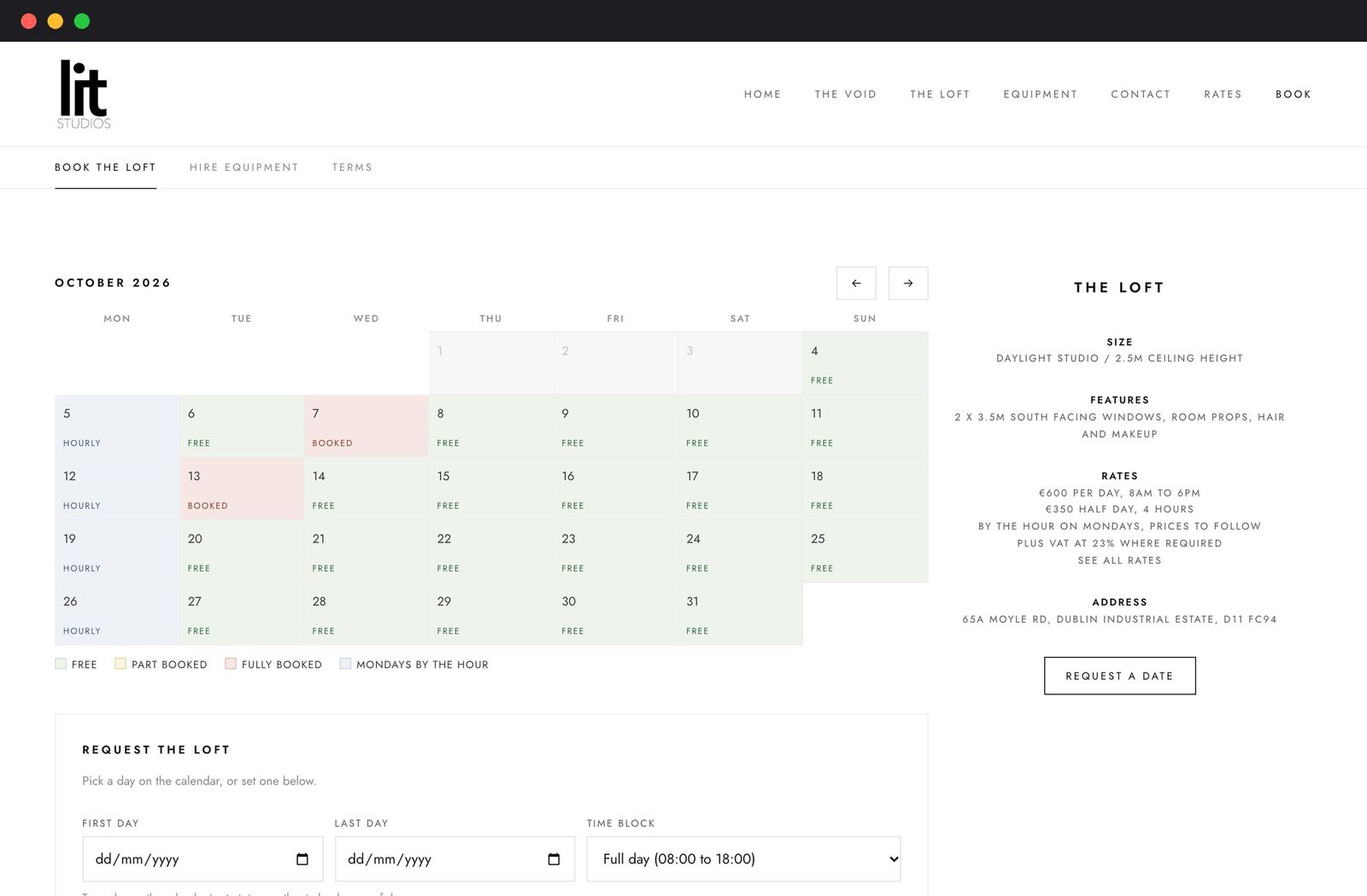
Task: Click the First Day date field
Action: click(202, 859)
